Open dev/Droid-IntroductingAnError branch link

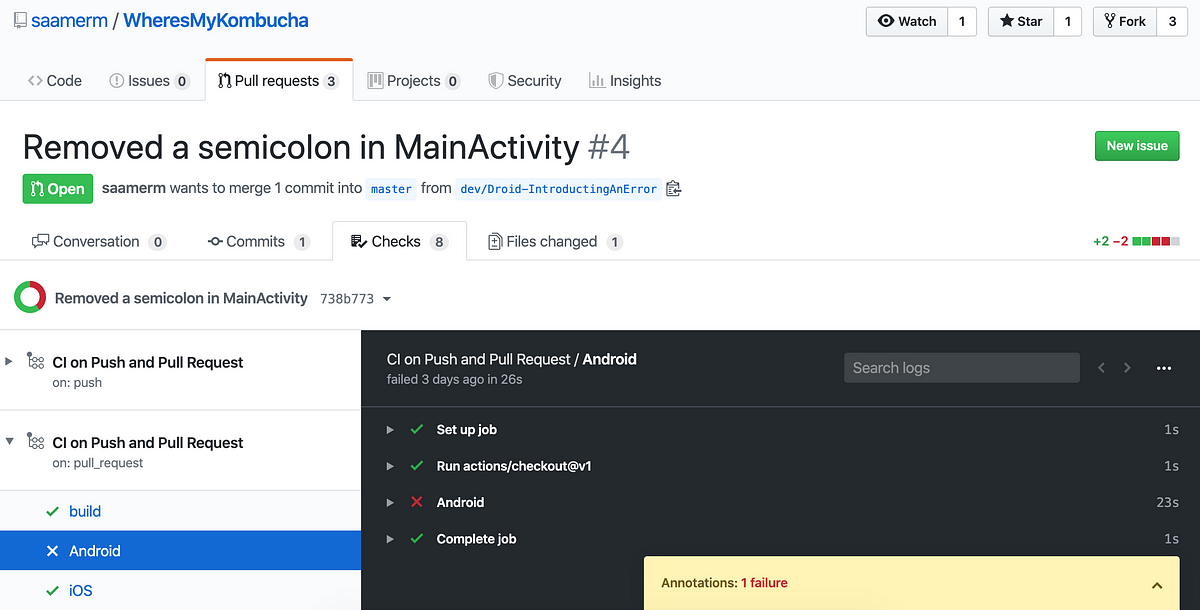(558, 188)
